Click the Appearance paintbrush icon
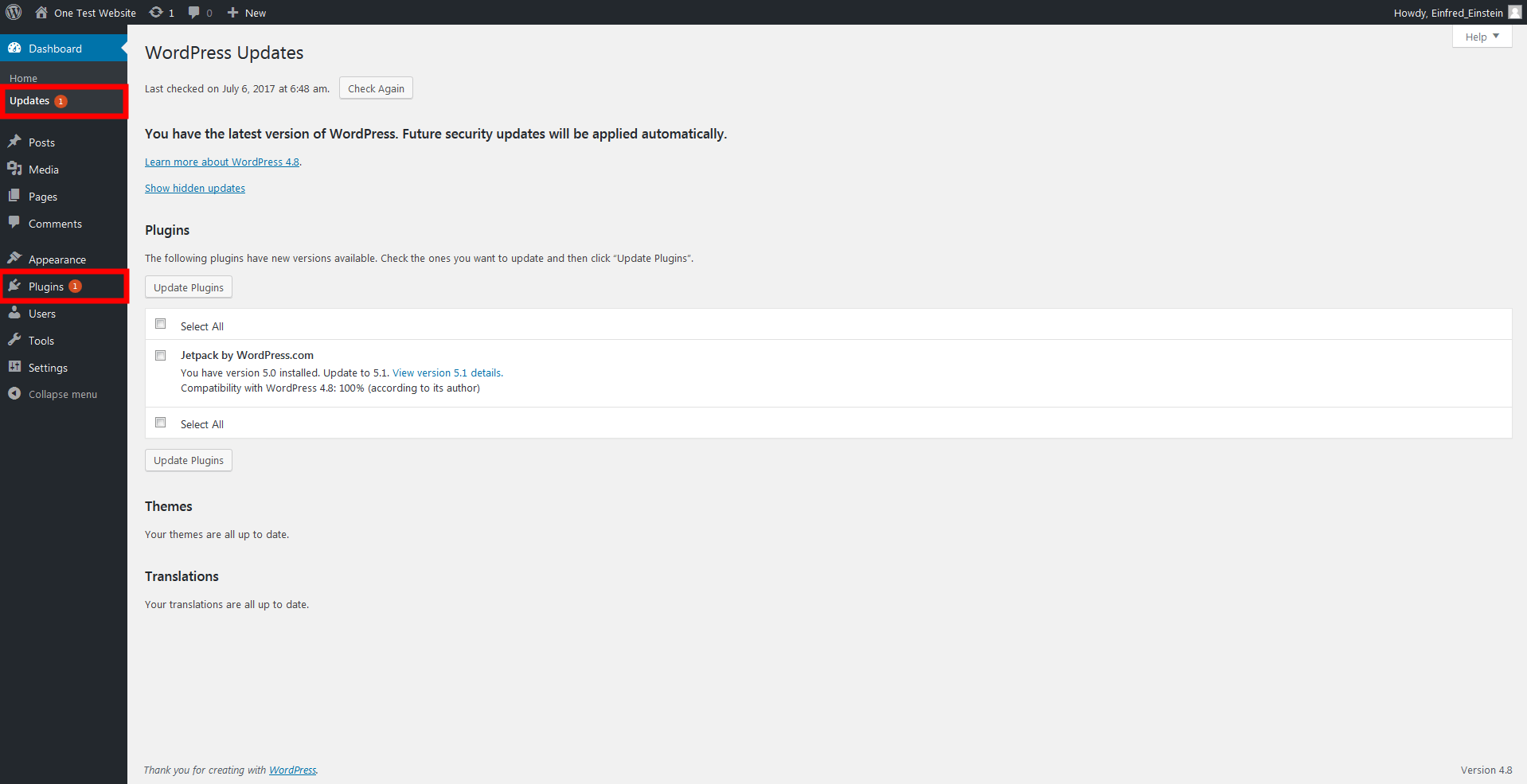The width and height of the screenshot is (1527, 784). point(14,259)
